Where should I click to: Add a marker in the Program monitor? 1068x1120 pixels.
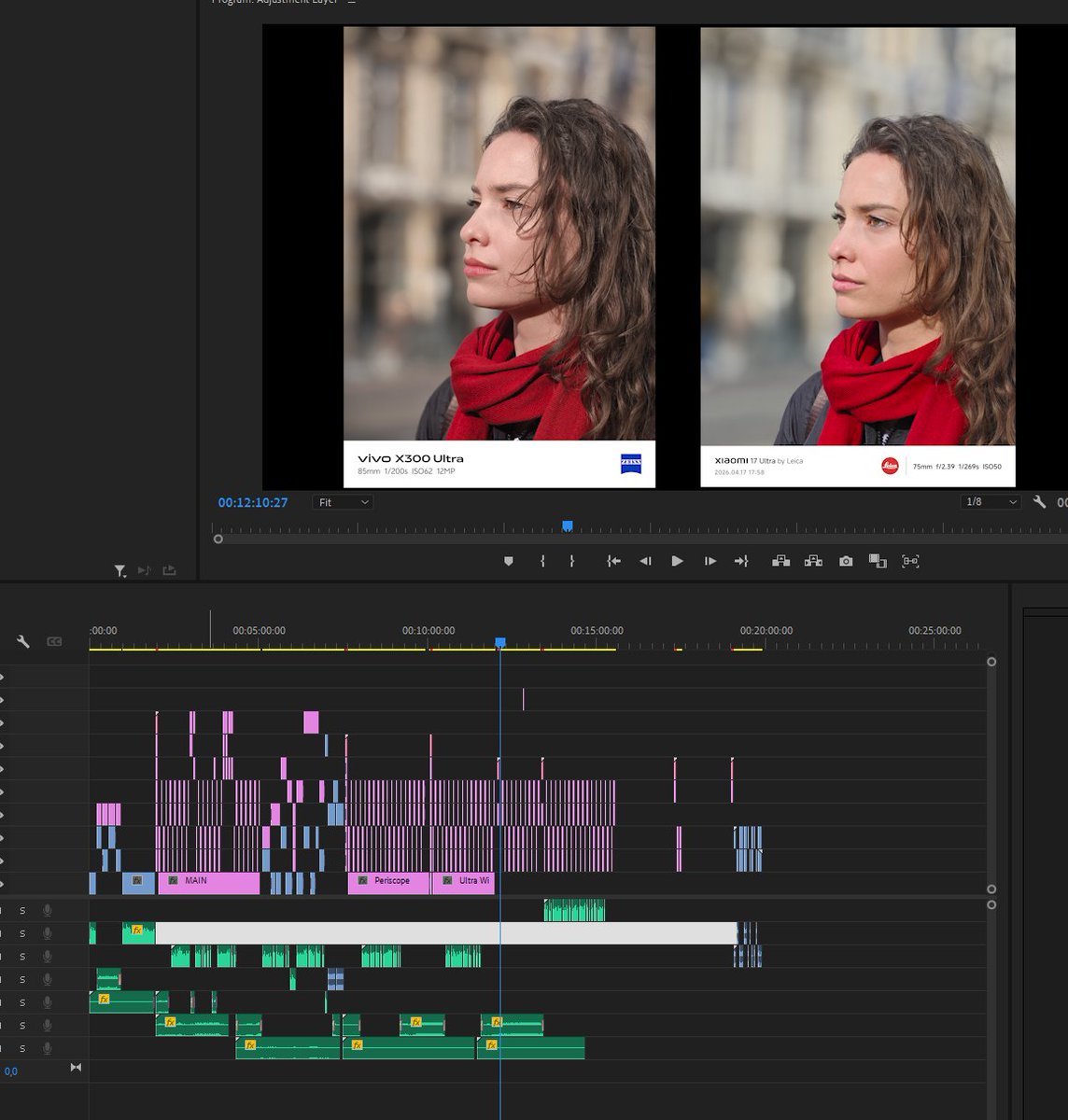point(509,561)
